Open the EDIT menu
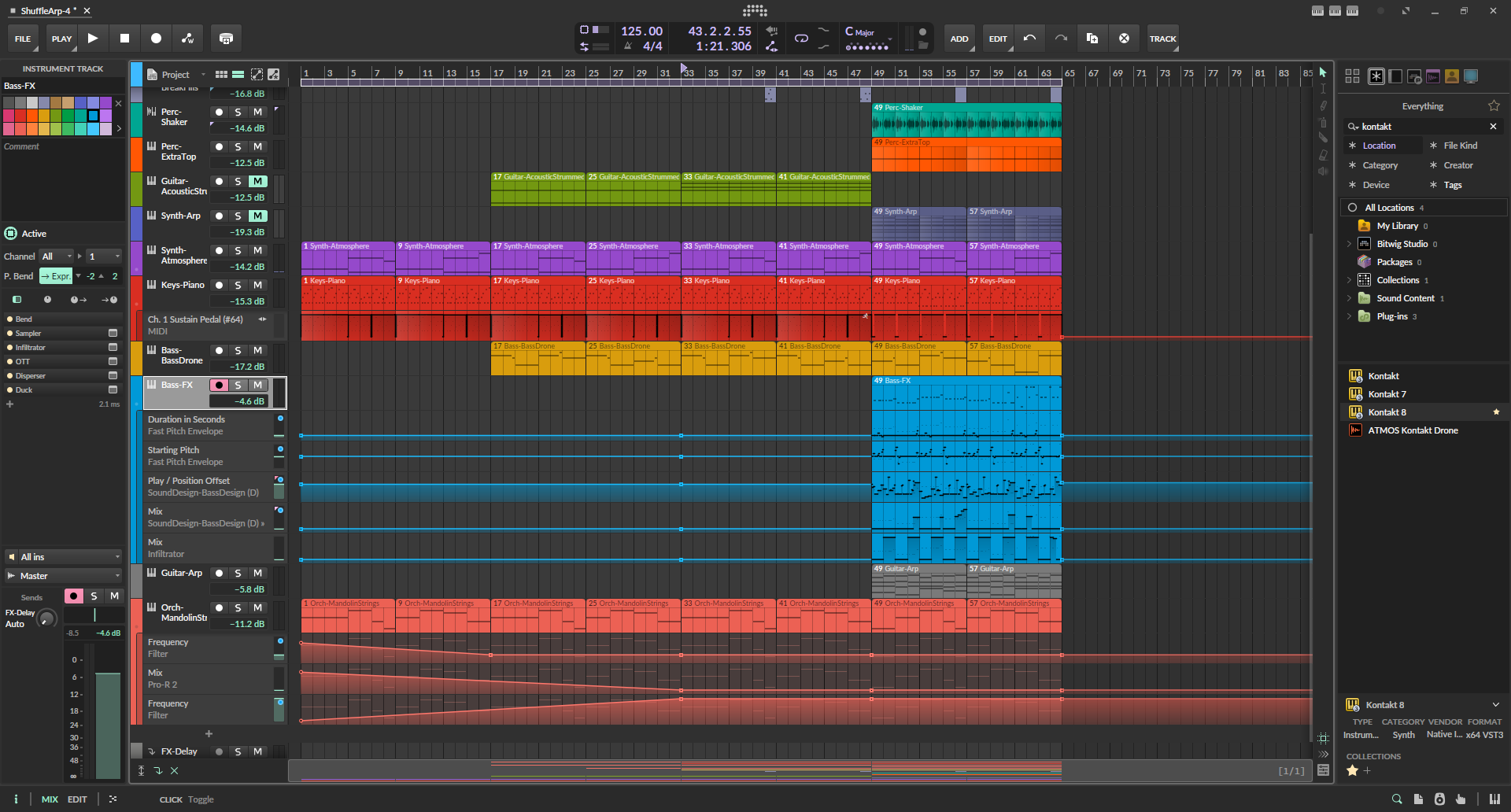 click(998, 38)
